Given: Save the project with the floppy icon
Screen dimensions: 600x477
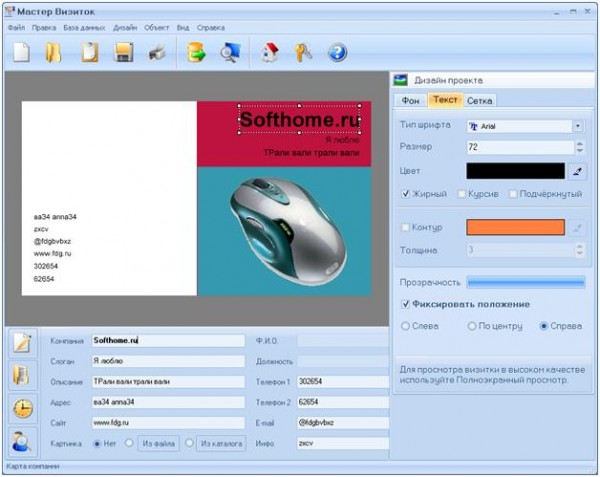Looking at the screenshot, I should click(x=124, y=52).
